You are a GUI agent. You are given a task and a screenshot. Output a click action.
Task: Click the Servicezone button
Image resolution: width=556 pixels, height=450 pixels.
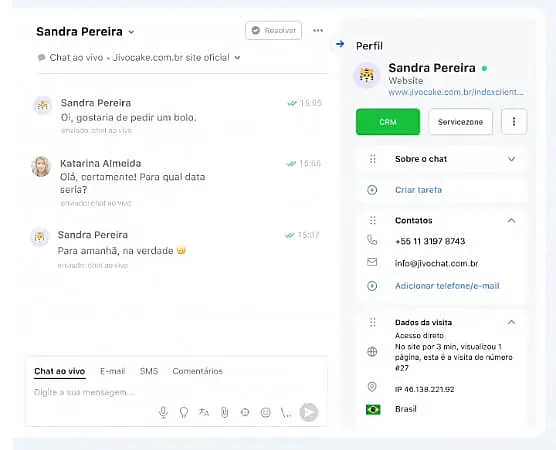coord(461,122)
